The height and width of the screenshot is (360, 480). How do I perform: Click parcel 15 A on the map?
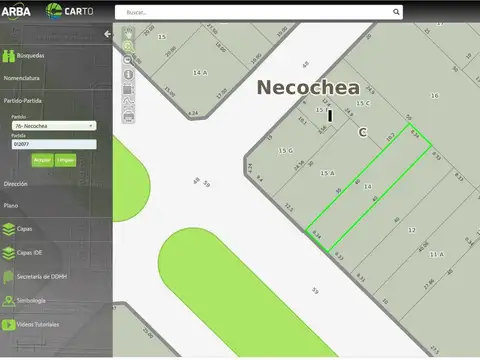[327, 173]
